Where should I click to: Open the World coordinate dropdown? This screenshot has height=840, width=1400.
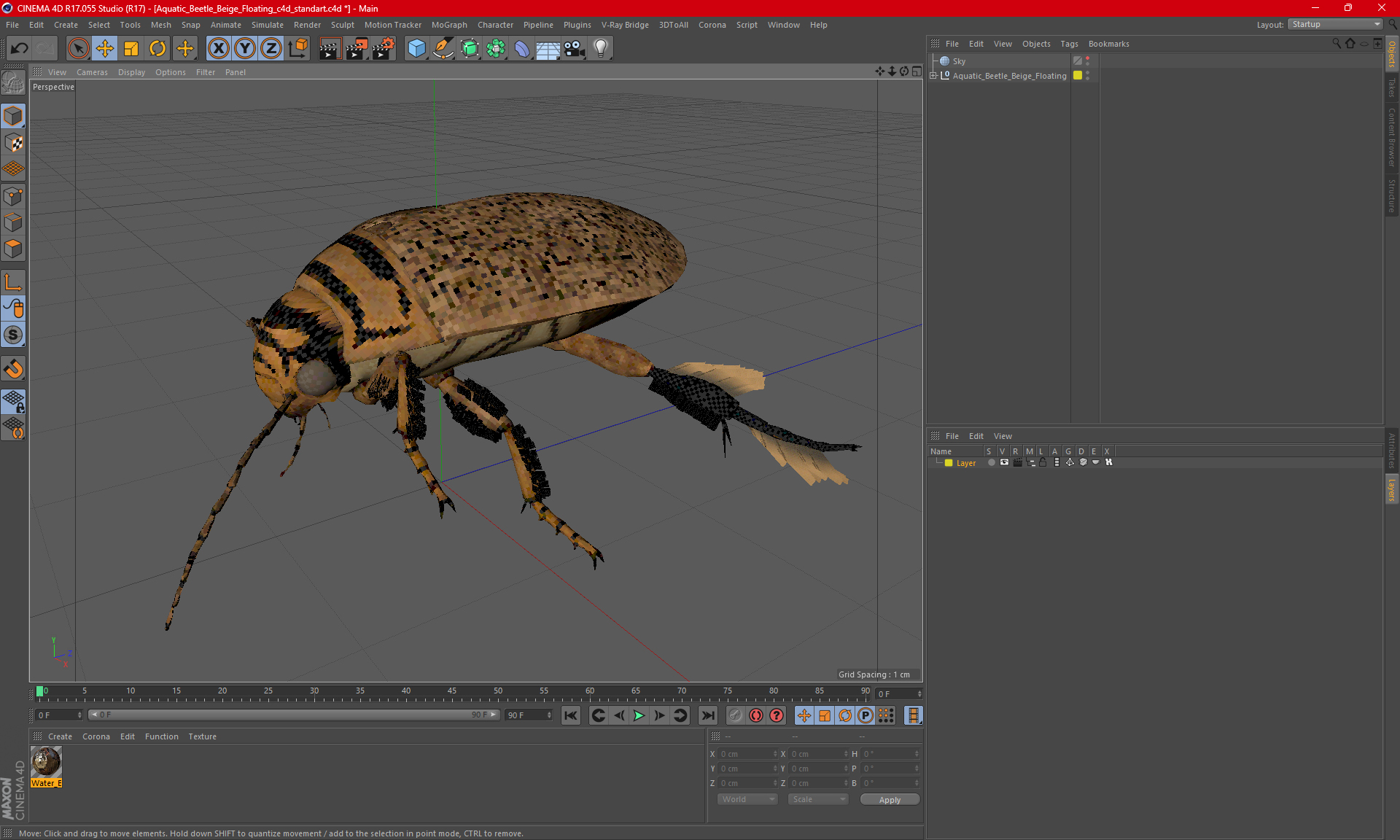pyautogui.click(x=747, y=799)
